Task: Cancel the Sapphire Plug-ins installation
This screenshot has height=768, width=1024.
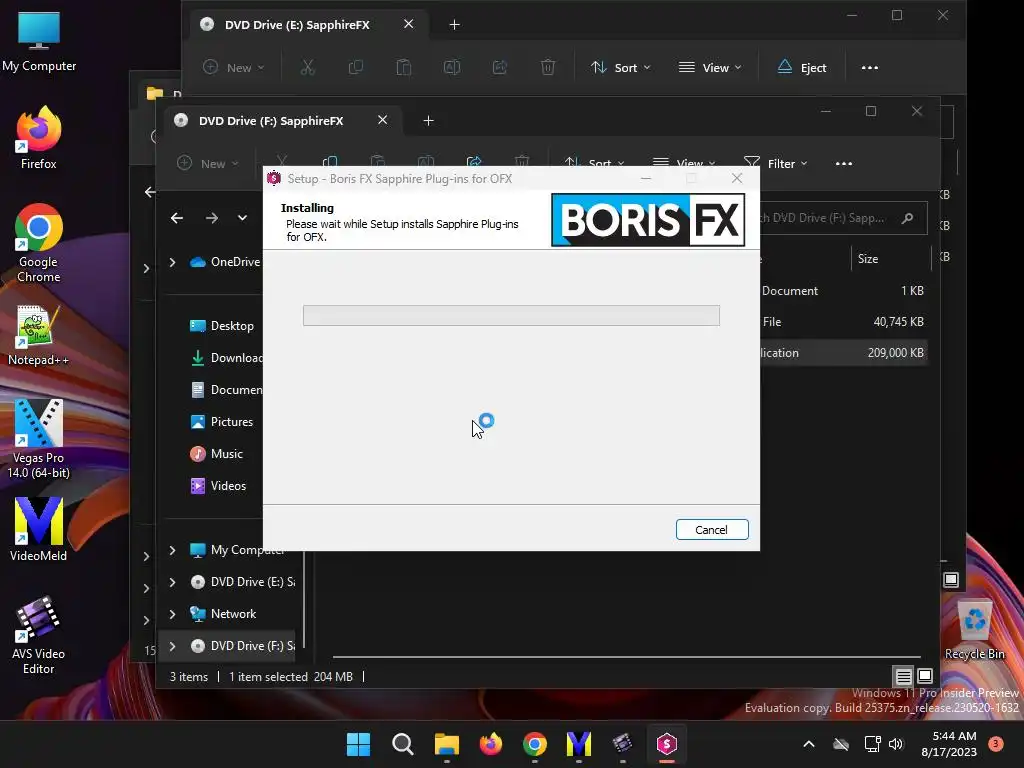Action: point(712,530)
